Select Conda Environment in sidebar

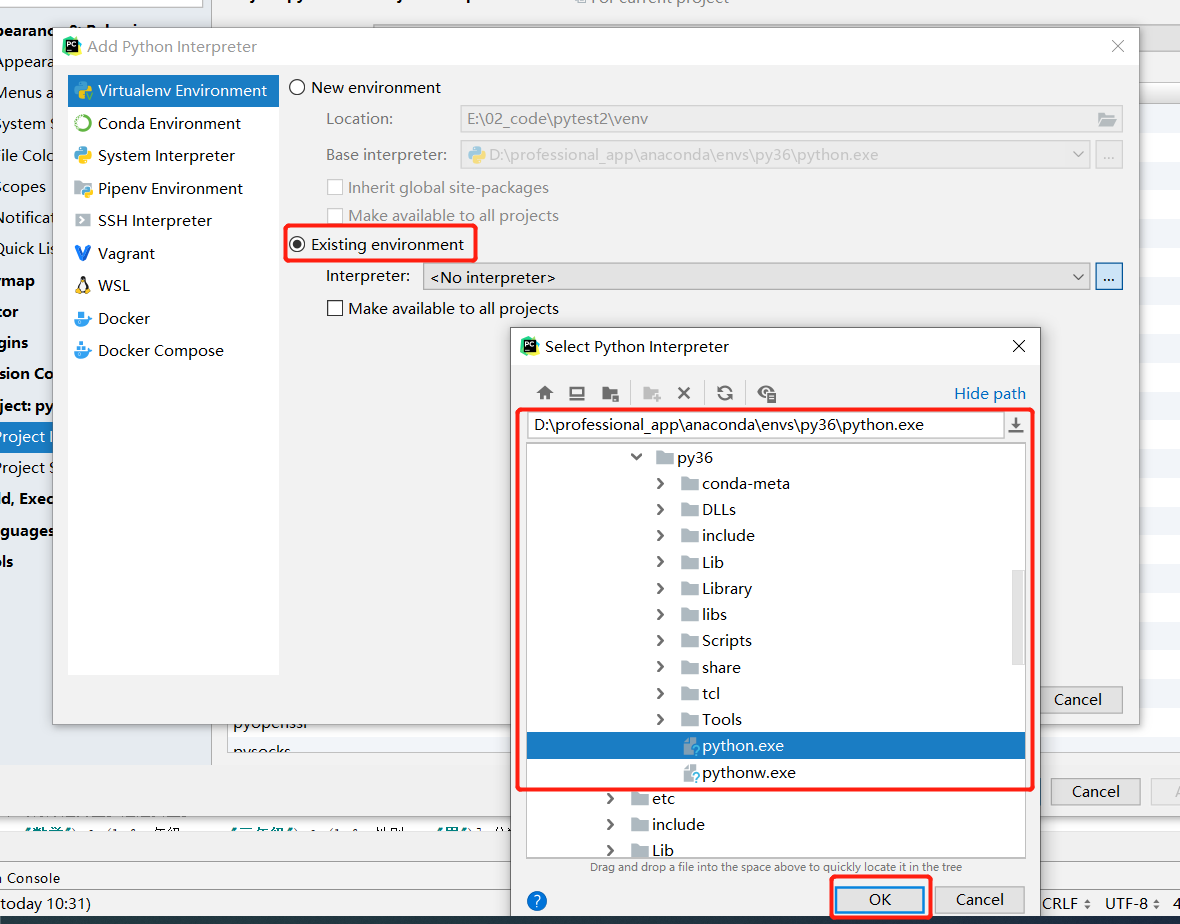(173, 123)
